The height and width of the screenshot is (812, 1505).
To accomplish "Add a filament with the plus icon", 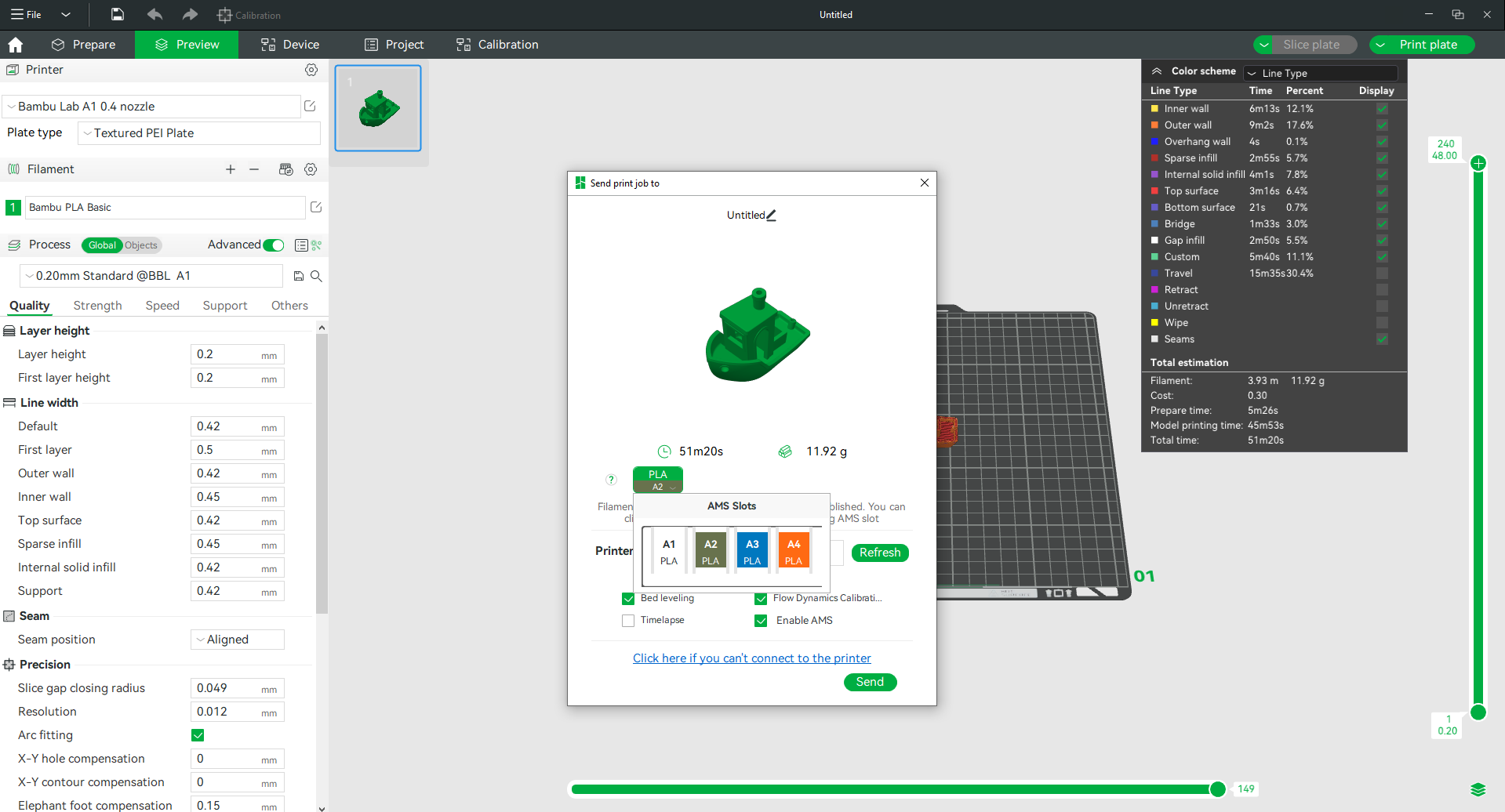I will click(x=231, y=169).
